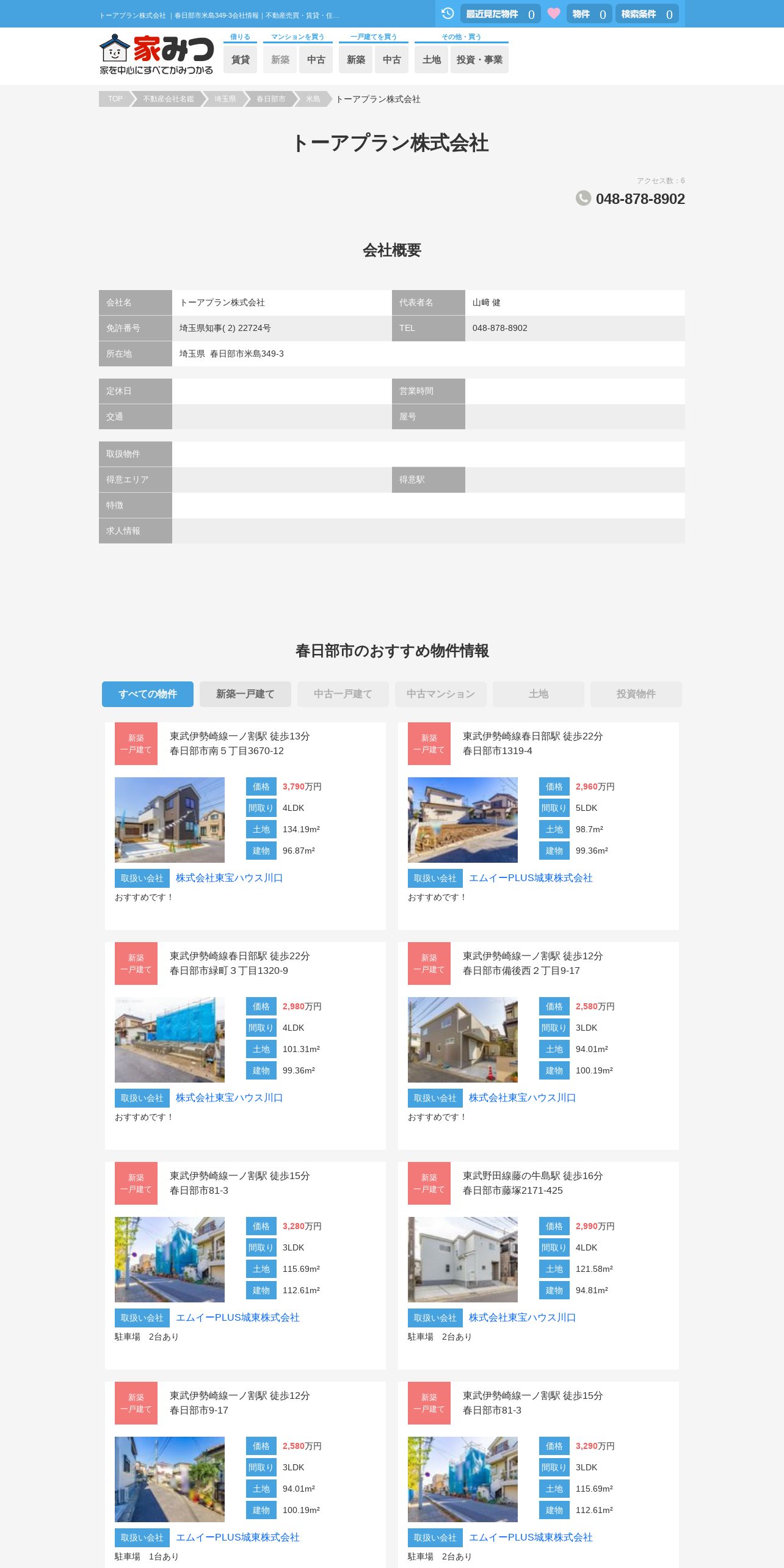The height and width of the screenshot is (1568, 784).
Task: Select 土地 in navigation
Action: pyautogui.click(x=432, y=59)
